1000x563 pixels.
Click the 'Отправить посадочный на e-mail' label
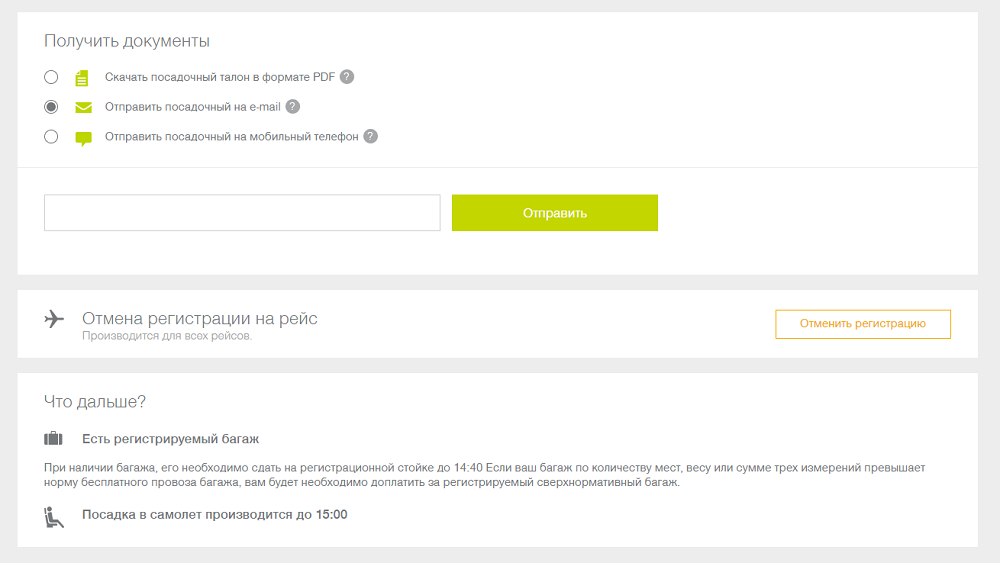[192, 107]
